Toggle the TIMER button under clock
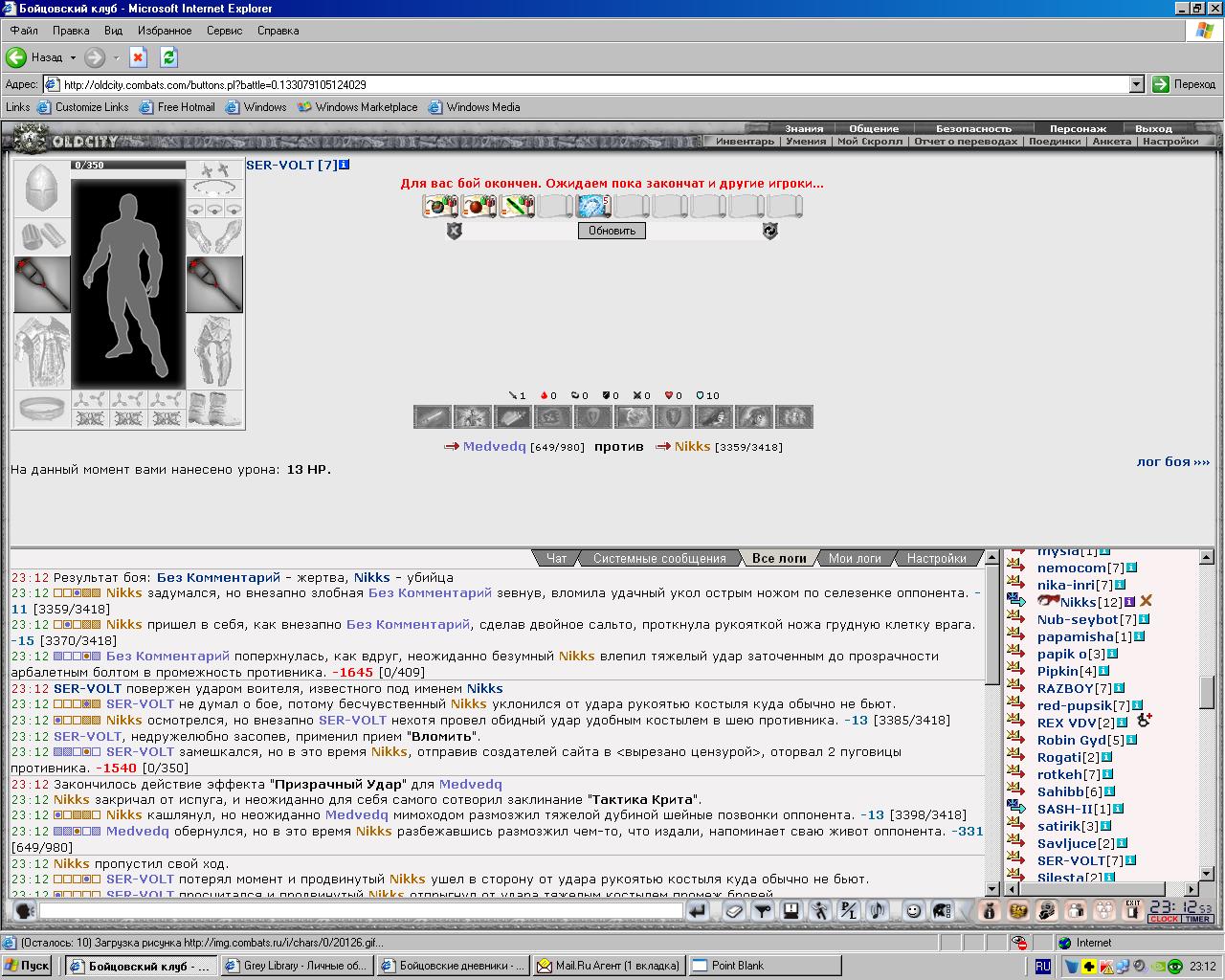 click(1197, 920)
